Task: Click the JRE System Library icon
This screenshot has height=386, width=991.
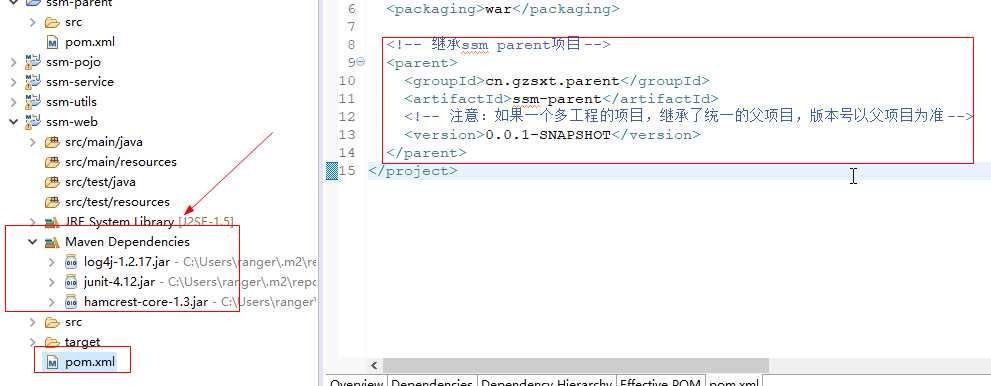Action: tap(52, 222)
